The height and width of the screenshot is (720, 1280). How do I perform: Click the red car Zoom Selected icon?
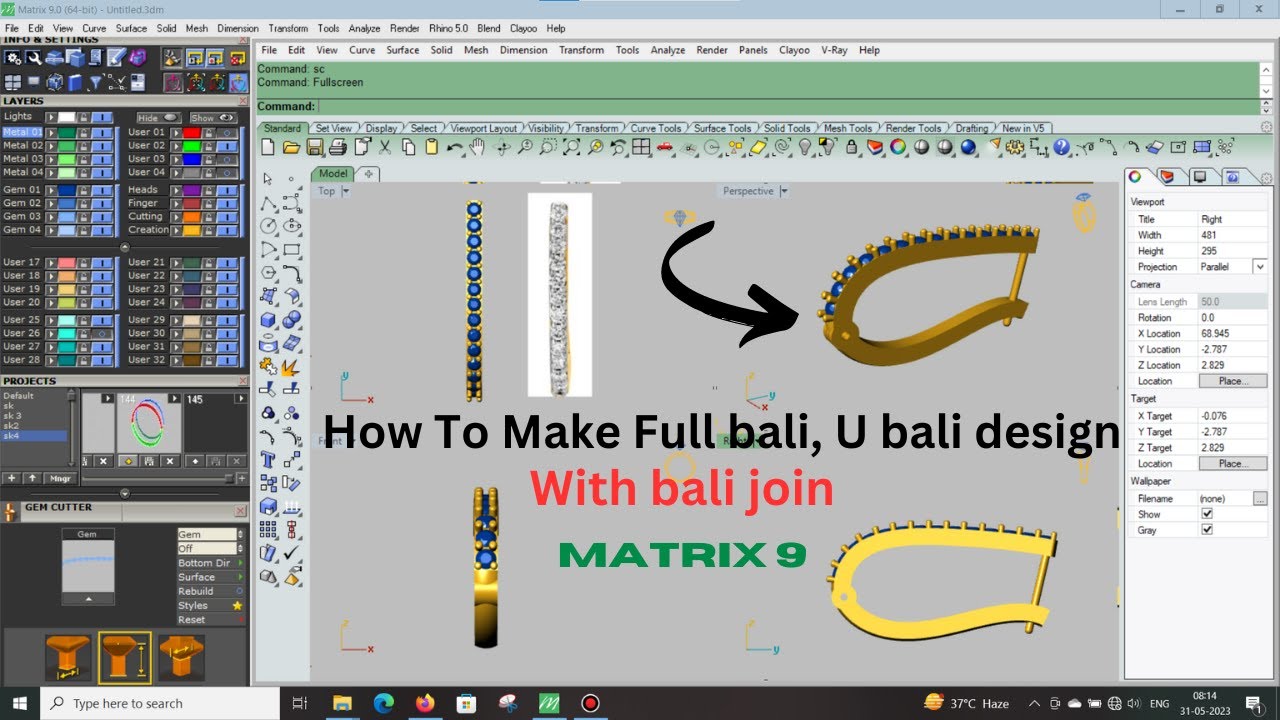coord(664,147)
